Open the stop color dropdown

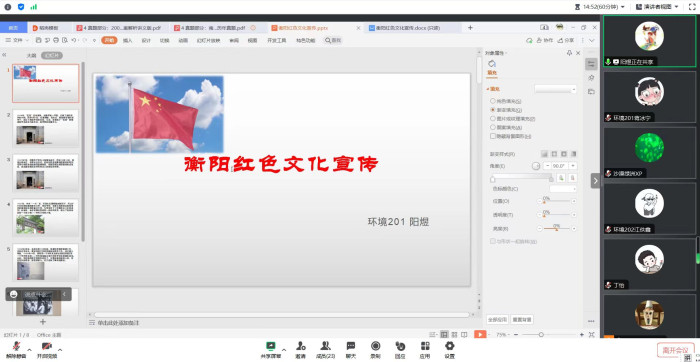[x=563, y=189]
